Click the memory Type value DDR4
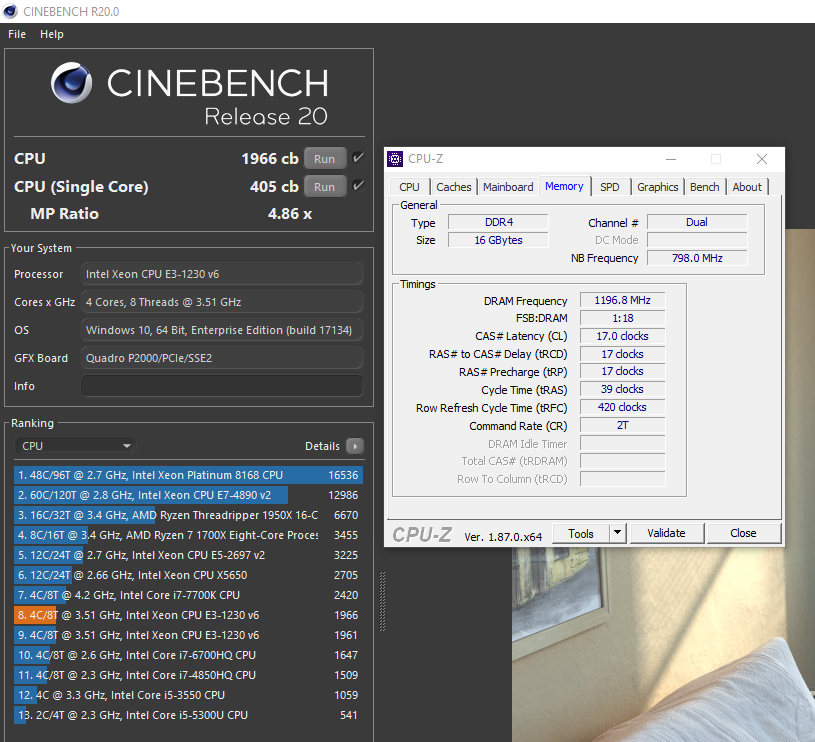The image size is (815, 742). point(498,222)
